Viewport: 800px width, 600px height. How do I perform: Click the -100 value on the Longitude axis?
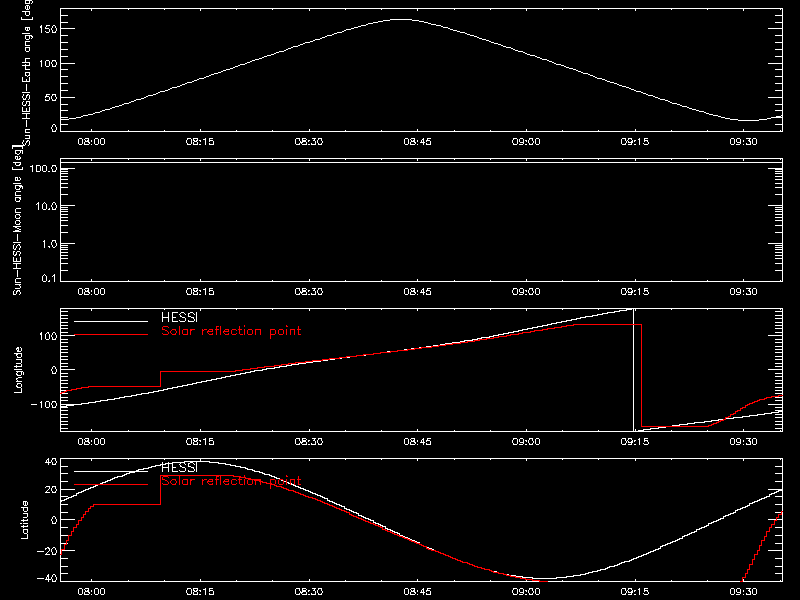(x=44, y=404)
